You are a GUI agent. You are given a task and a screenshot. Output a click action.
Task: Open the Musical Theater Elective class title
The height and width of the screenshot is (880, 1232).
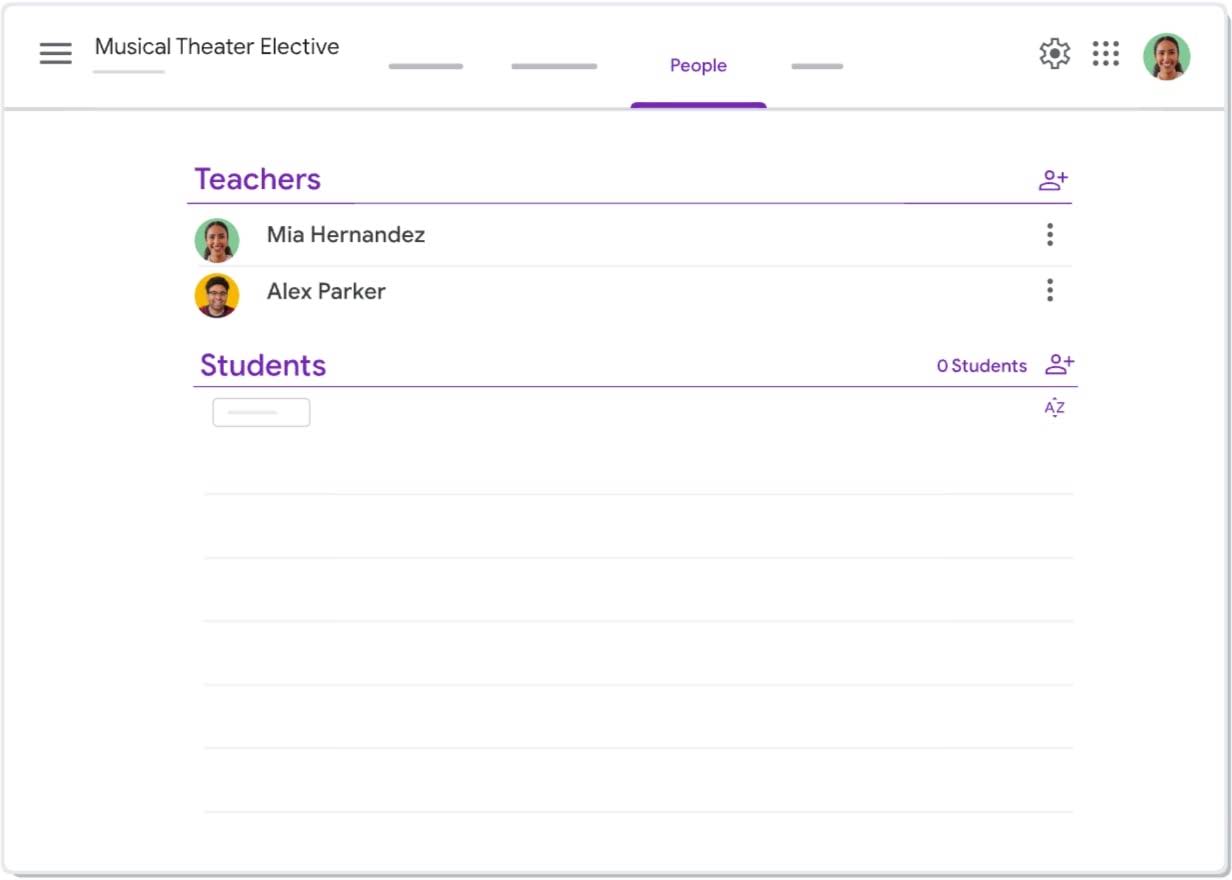tap(217, 47)
